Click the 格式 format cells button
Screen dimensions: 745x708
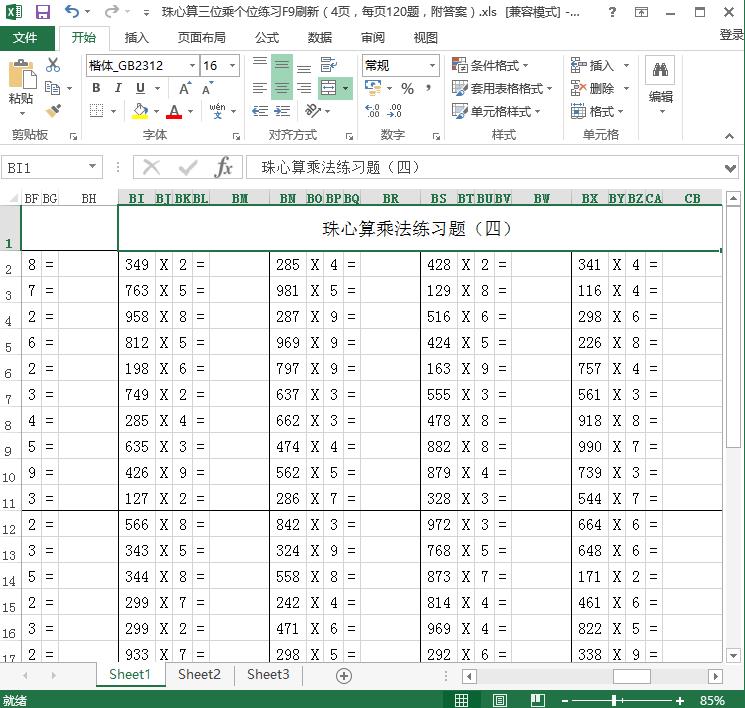click(597, 111)
